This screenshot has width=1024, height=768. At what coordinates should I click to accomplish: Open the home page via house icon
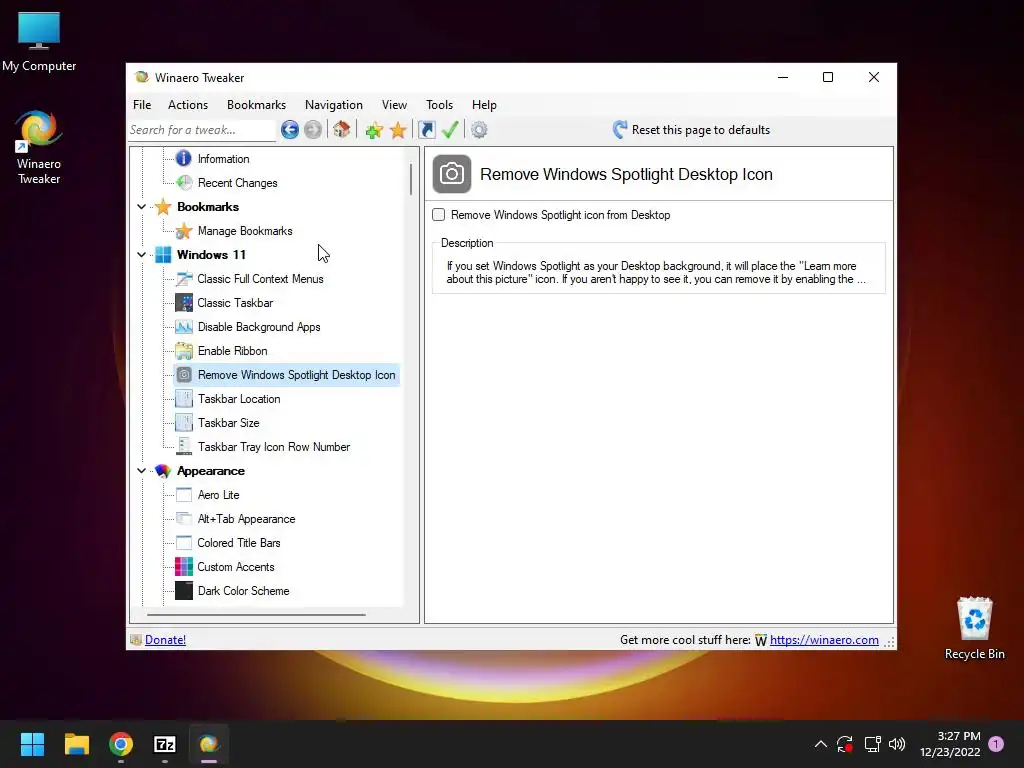click(x=342, y=130)
